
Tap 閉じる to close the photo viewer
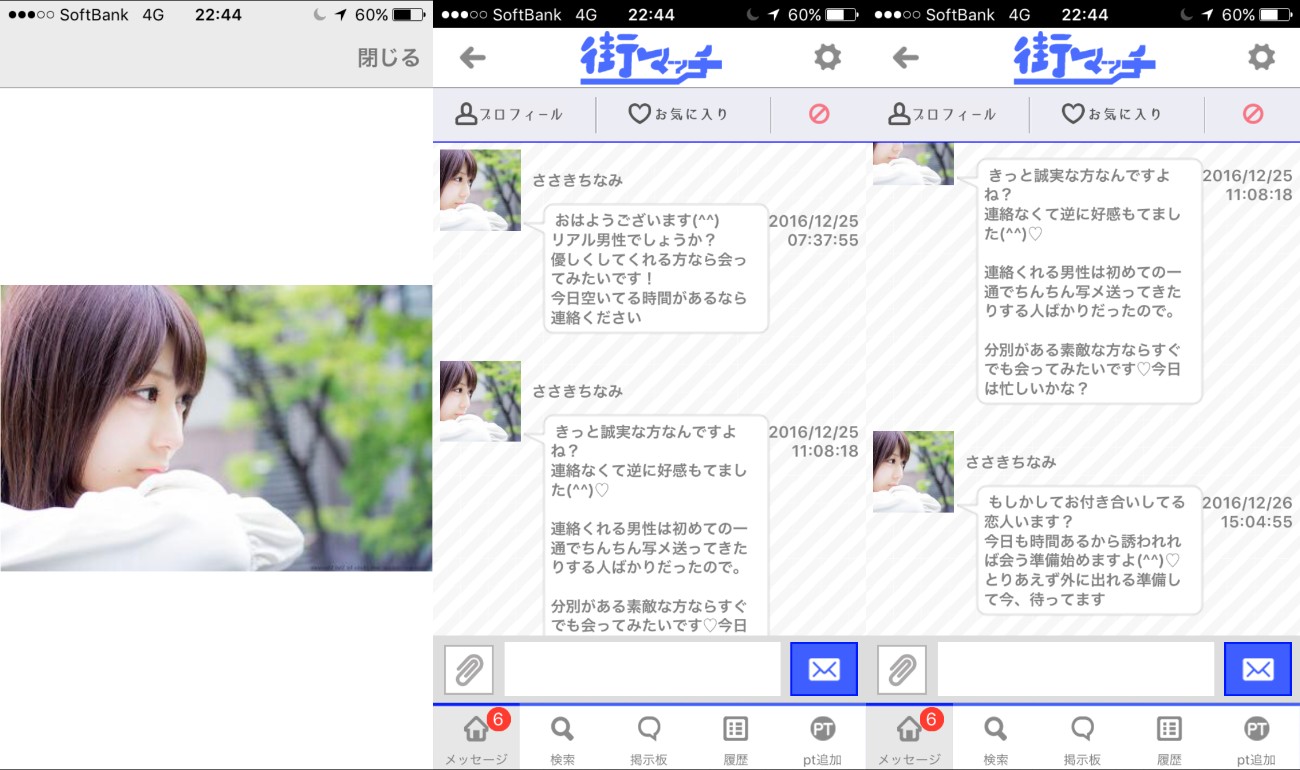pos(388,58)
